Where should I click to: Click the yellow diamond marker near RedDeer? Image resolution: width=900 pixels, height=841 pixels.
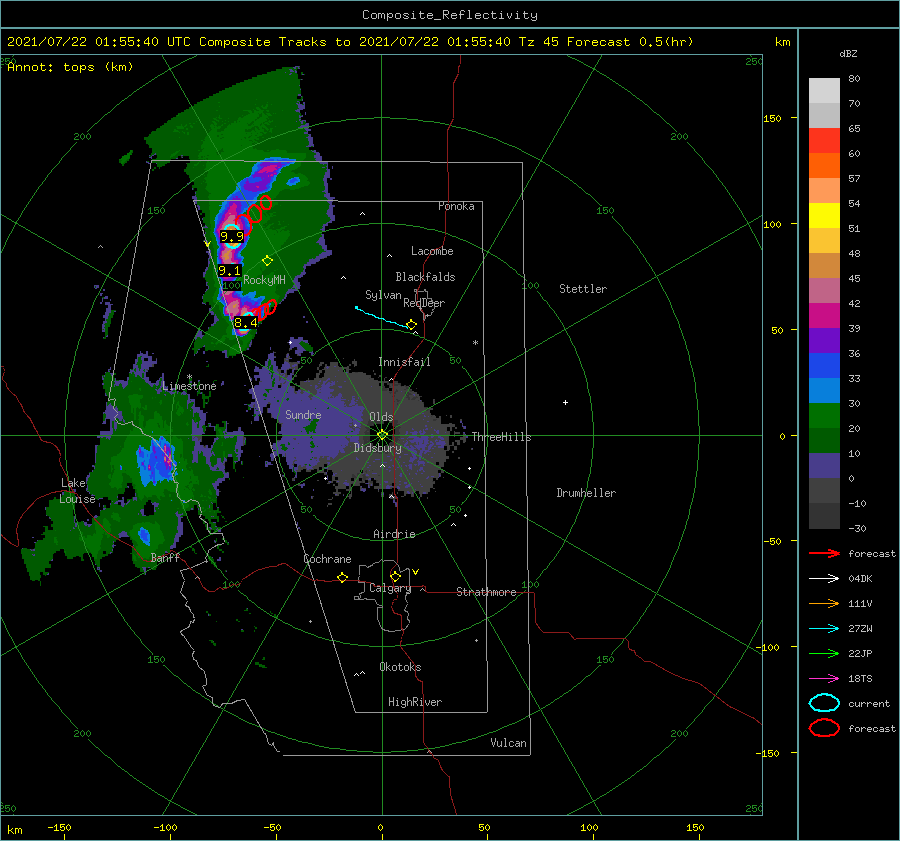(x=411, y=325)
